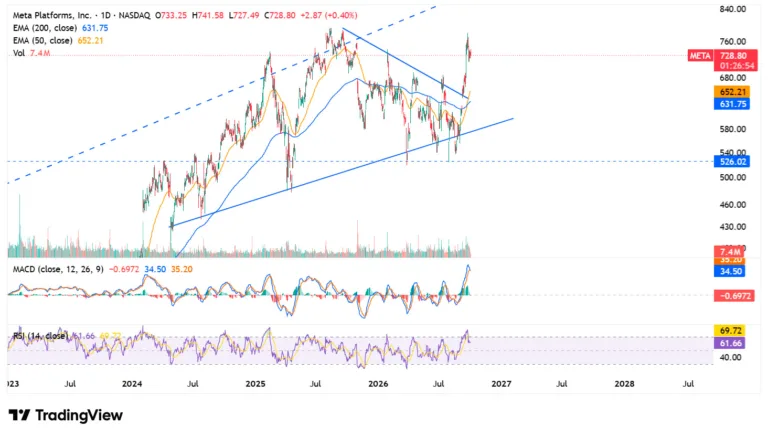
Task: Click the Meta Platforms, Inc. symbol title
Action: (x=52, y=15)
